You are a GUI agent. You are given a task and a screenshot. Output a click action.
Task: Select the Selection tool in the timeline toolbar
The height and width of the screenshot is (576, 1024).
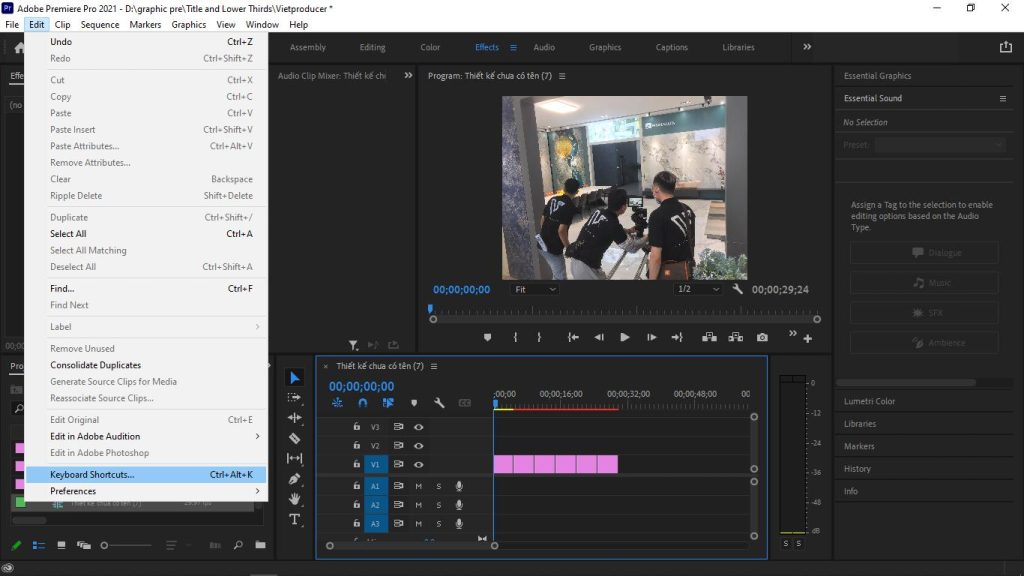[295, 376]
